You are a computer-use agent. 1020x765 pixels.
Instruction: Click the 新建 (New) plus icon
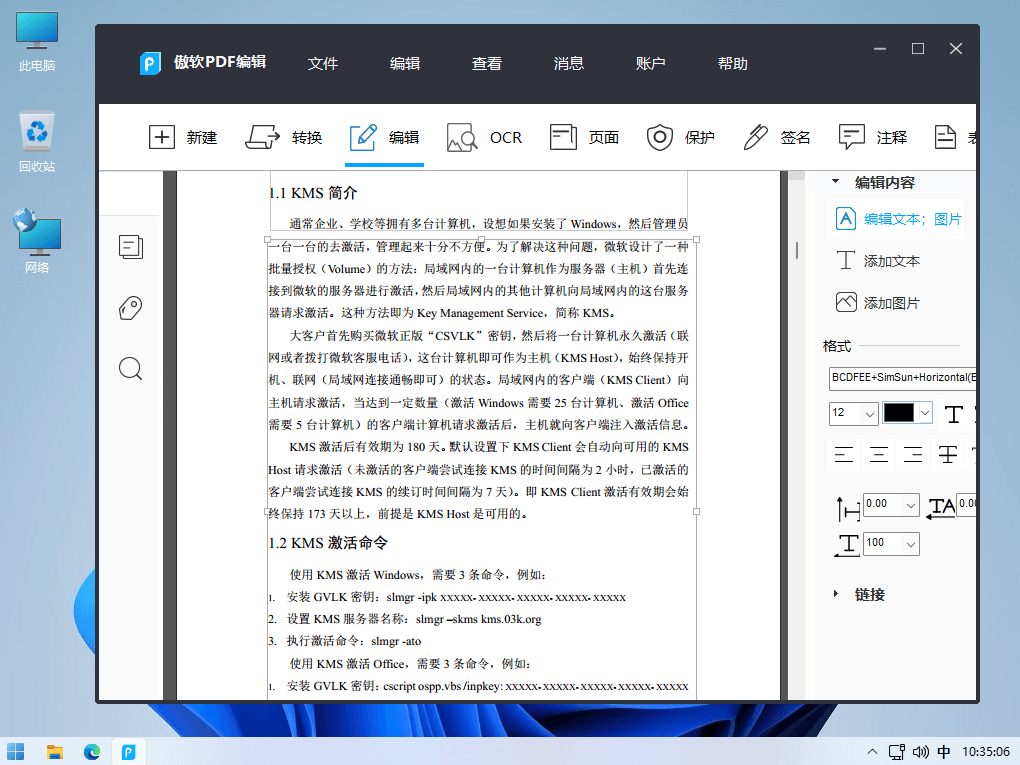(161, 137)
